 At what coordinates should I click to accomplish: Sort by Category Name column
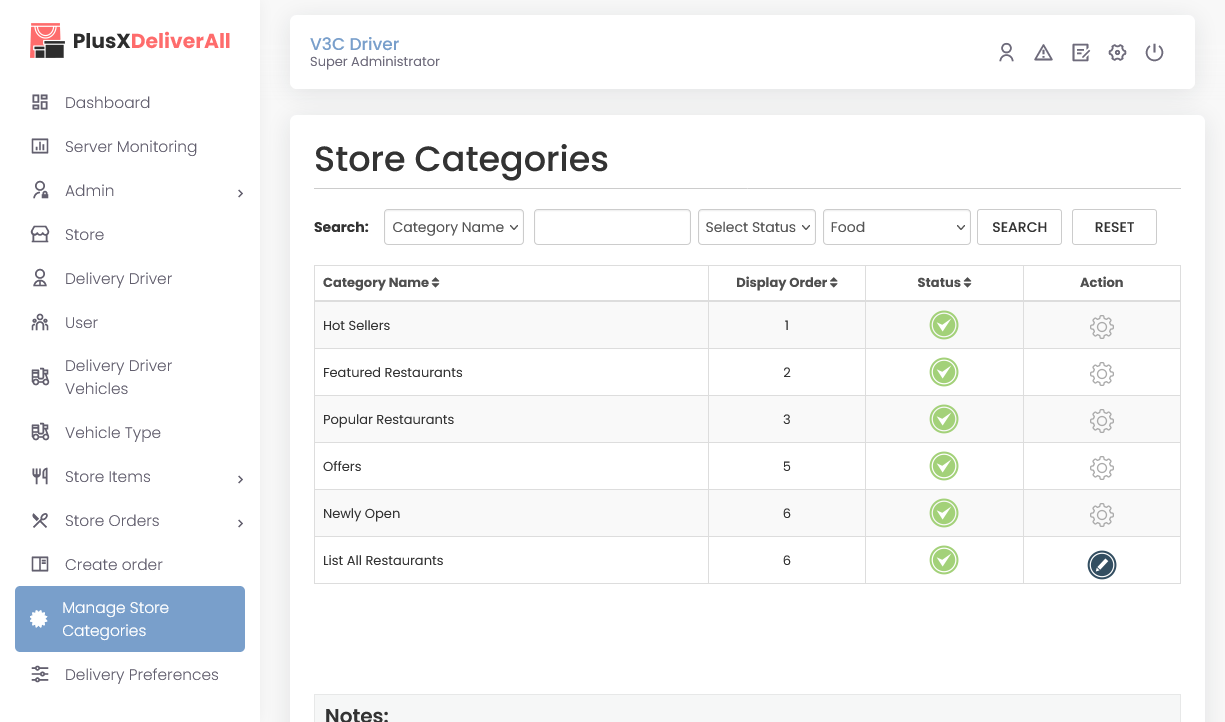tap(381, 283)
